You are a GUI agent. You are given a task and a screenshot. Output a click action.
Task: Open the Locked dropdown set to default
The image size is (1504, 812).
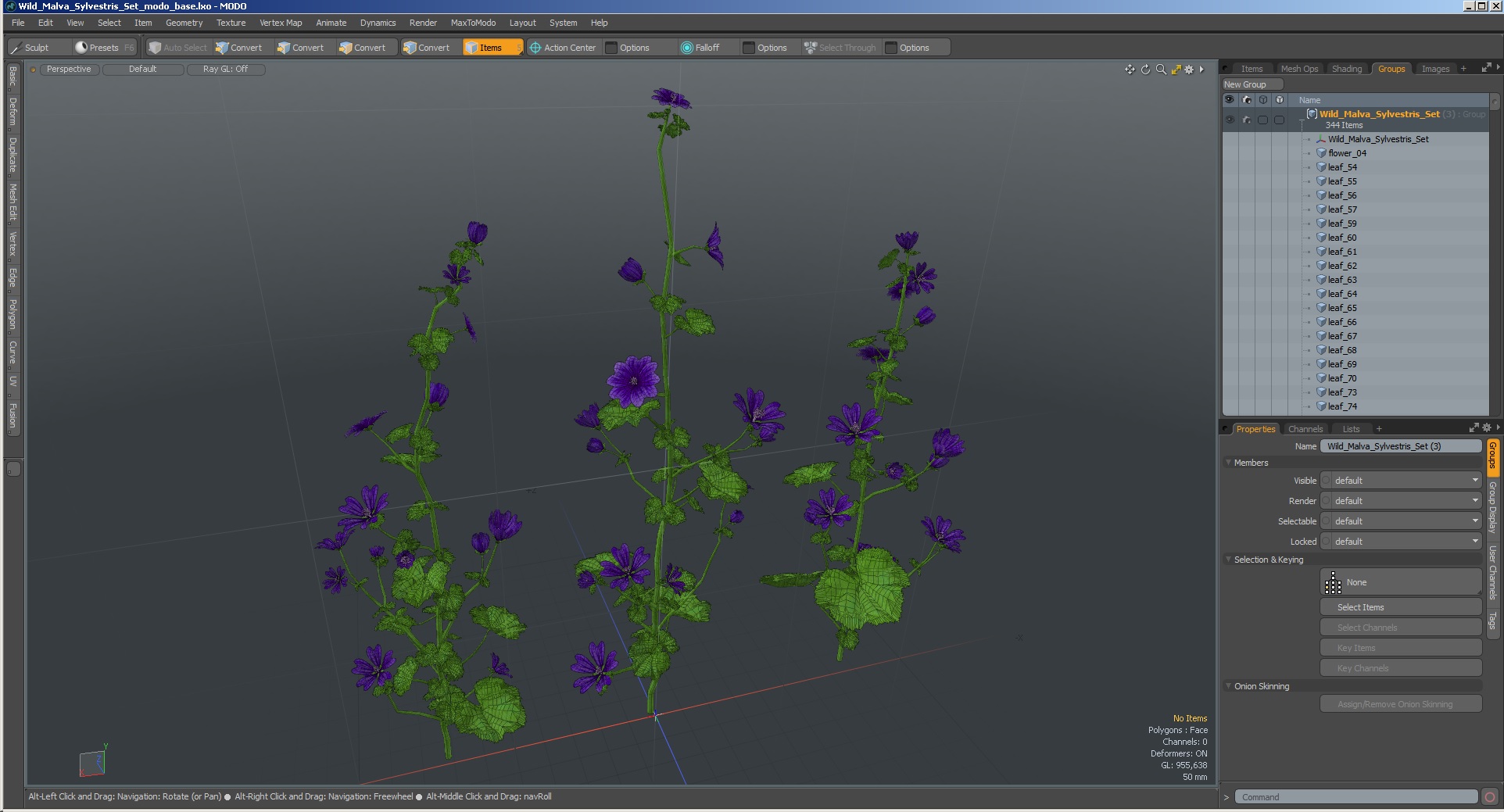(1406, 542)
